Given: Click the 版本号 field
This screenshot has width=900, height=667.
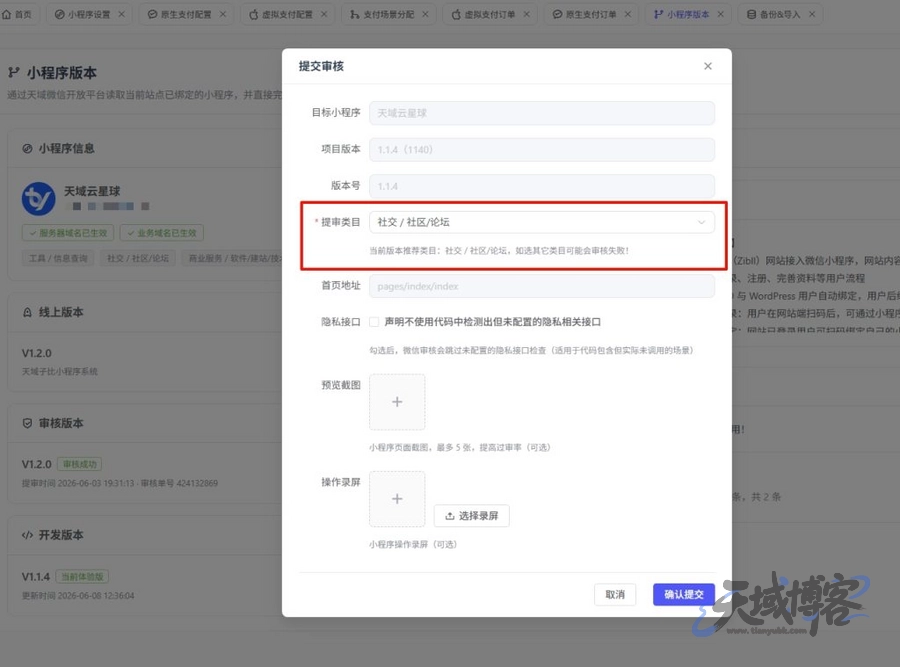Looking at the screenshot, I should pyautogui.click(x=542, y=186).
